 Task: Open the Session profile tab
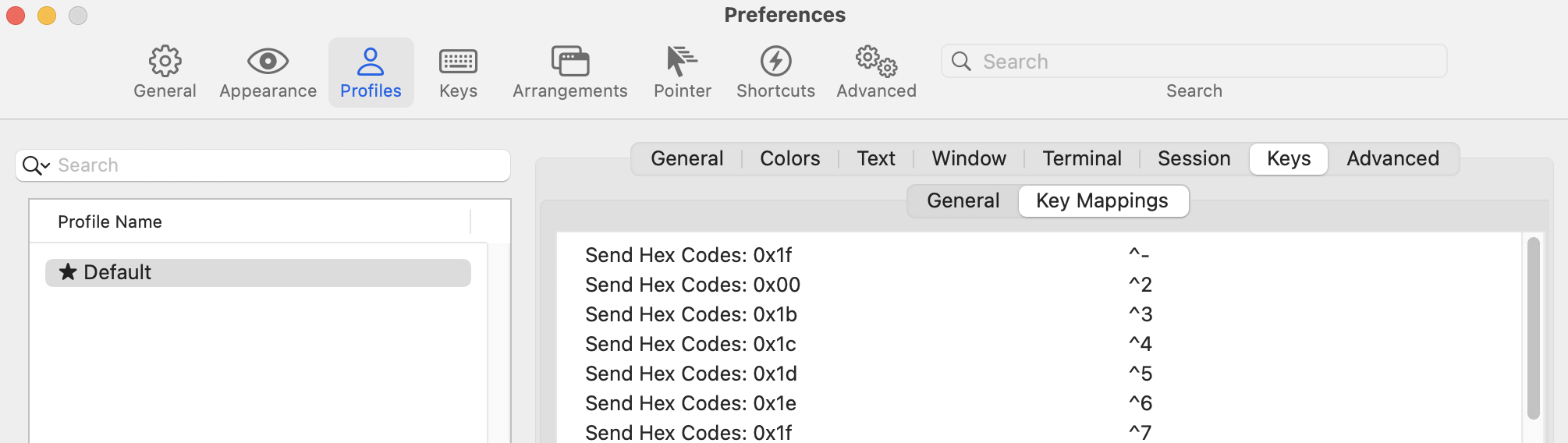(1194, 158)
